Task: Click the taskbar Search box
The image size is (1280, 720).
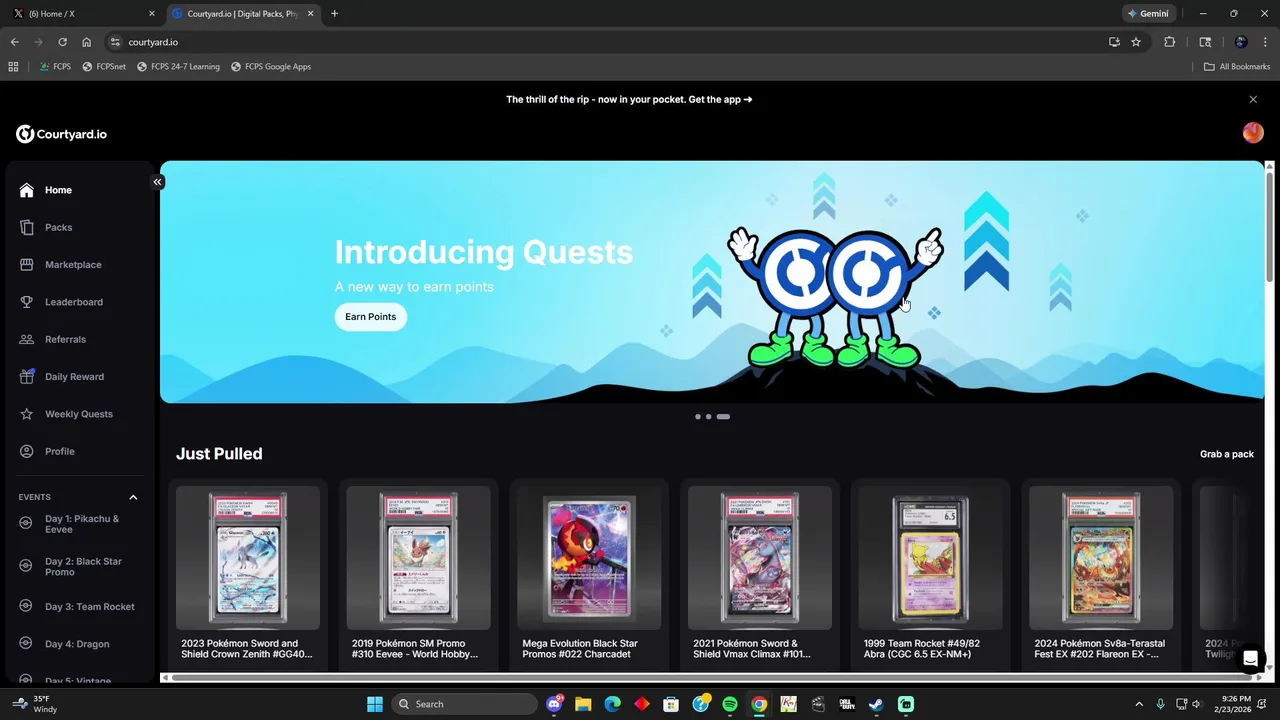Action: coord(465,704)
